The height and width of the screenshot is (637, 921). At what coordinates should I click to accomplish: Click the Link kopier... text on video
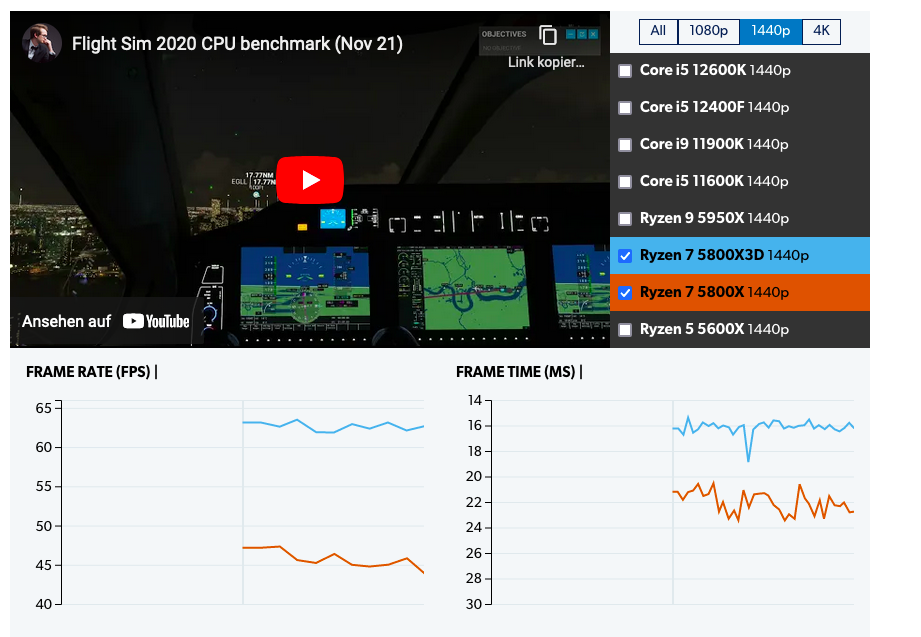point(546,62)
